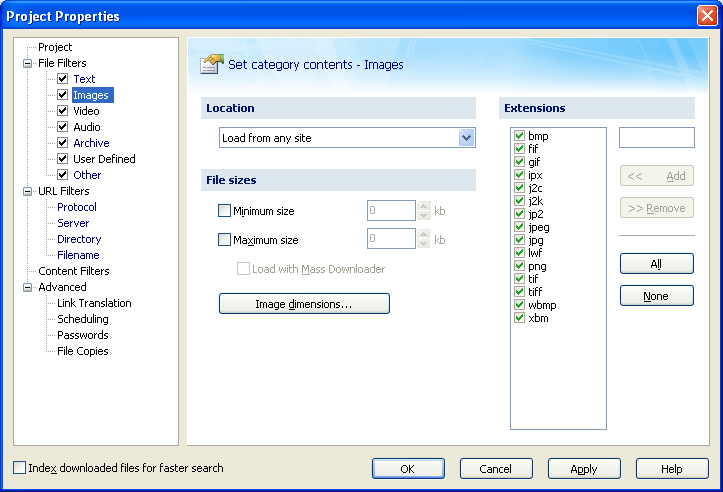This screenshot has width=723, height=492.
Task: Open the Directory URL filter page
Action: pos(79,239)
